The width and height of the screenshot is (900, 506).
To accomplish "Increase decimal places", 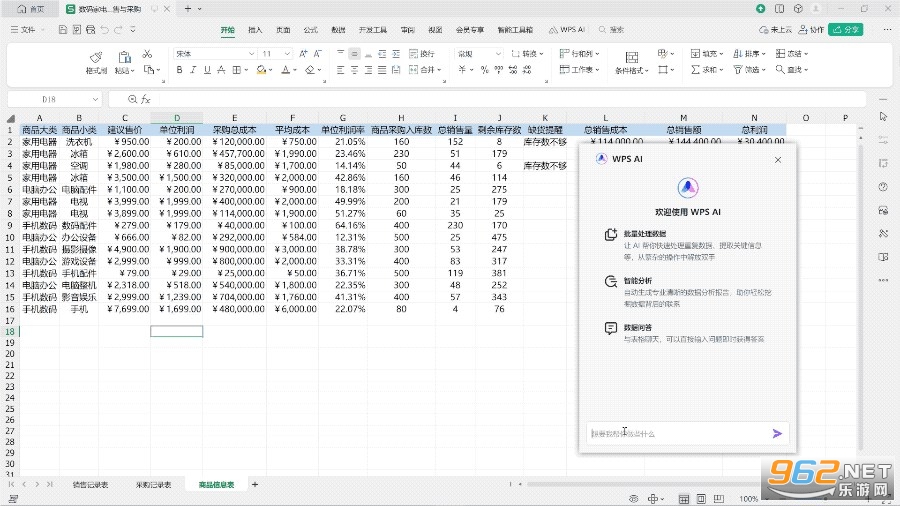I will coord(513,70).
